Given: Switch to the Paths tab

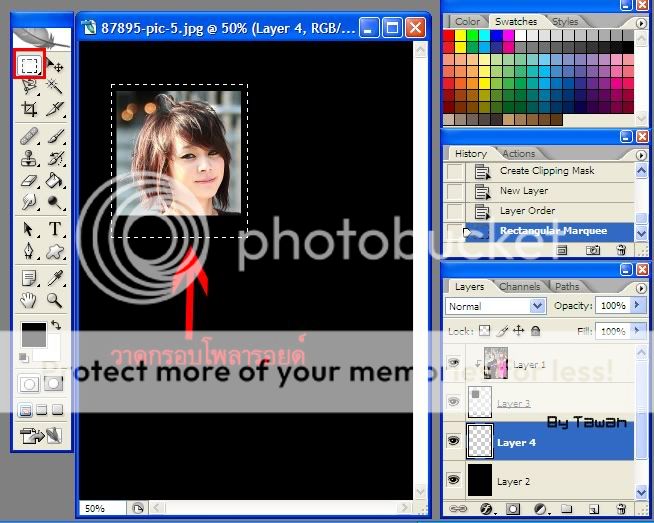Looking at the screenshot, I should tap(567, 287).
